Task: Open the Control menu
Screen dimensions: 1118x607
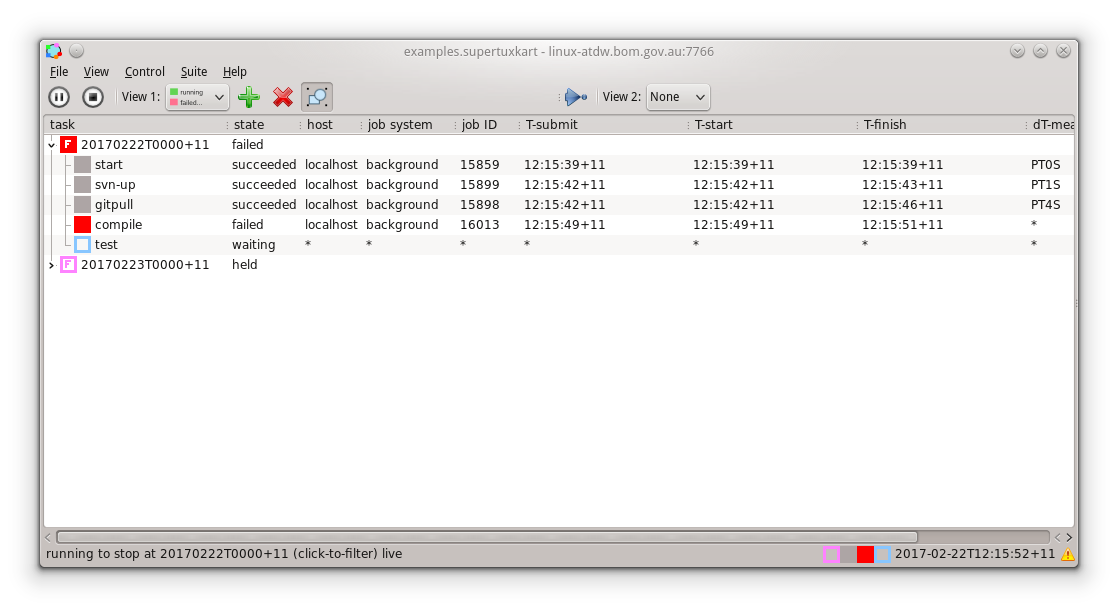Action: point(145,71)
